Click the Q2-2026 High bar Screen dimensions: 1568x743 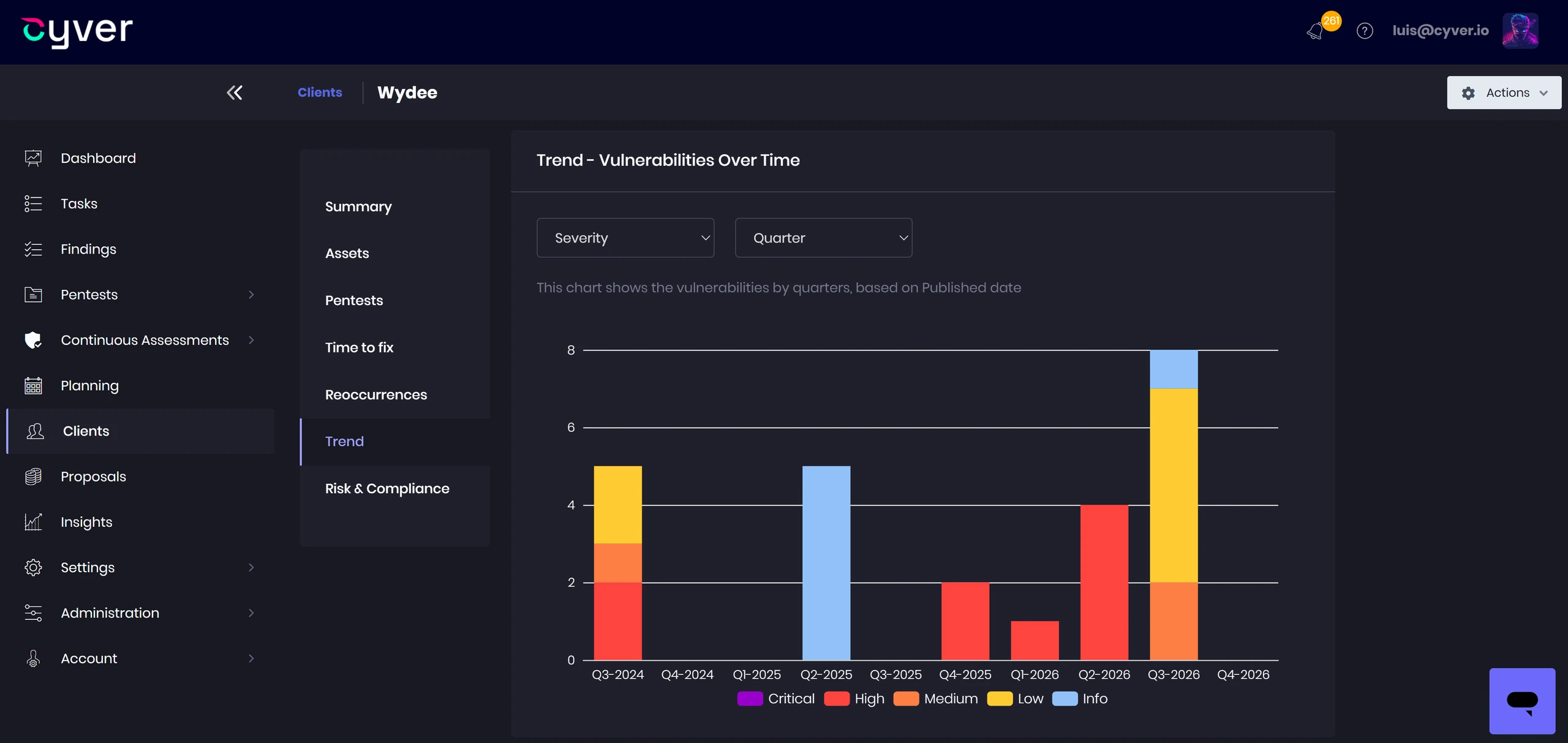tap(1104, 583)
